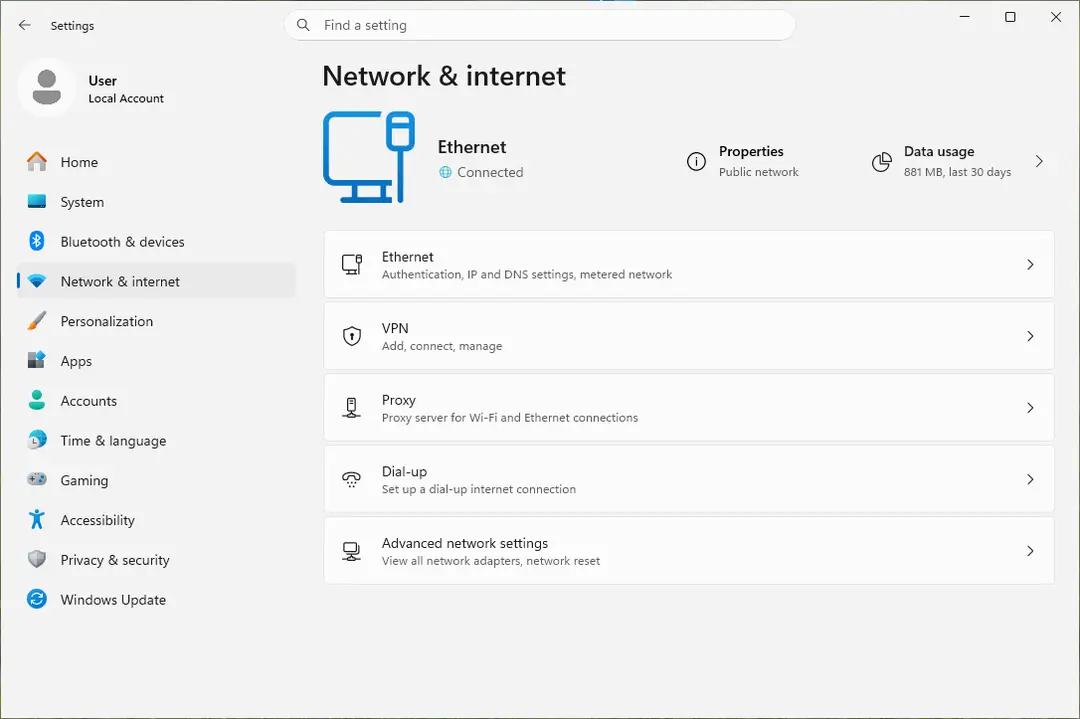Viewport: 1080px width, 719px height.
Task: Go to System settings label
Action: coord(82,202)
